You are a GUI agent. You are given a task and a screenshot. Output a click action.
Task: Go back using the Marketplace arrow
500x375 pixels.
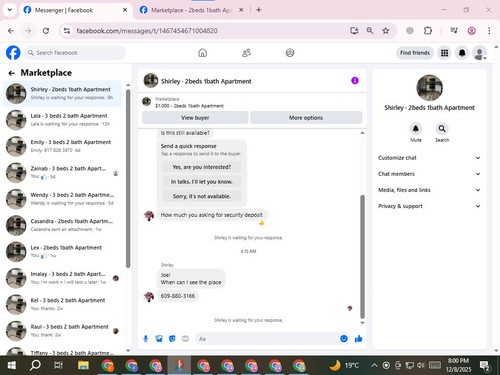[12, 73]
